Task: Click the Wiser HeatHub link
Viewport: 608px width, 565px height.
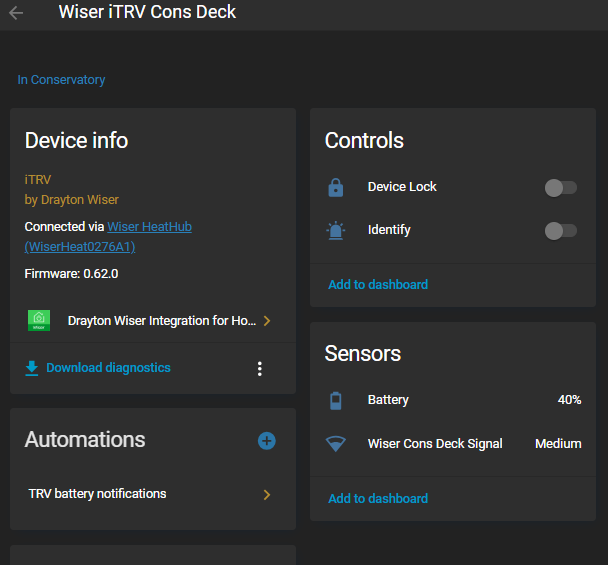Action: coord(149,227)
